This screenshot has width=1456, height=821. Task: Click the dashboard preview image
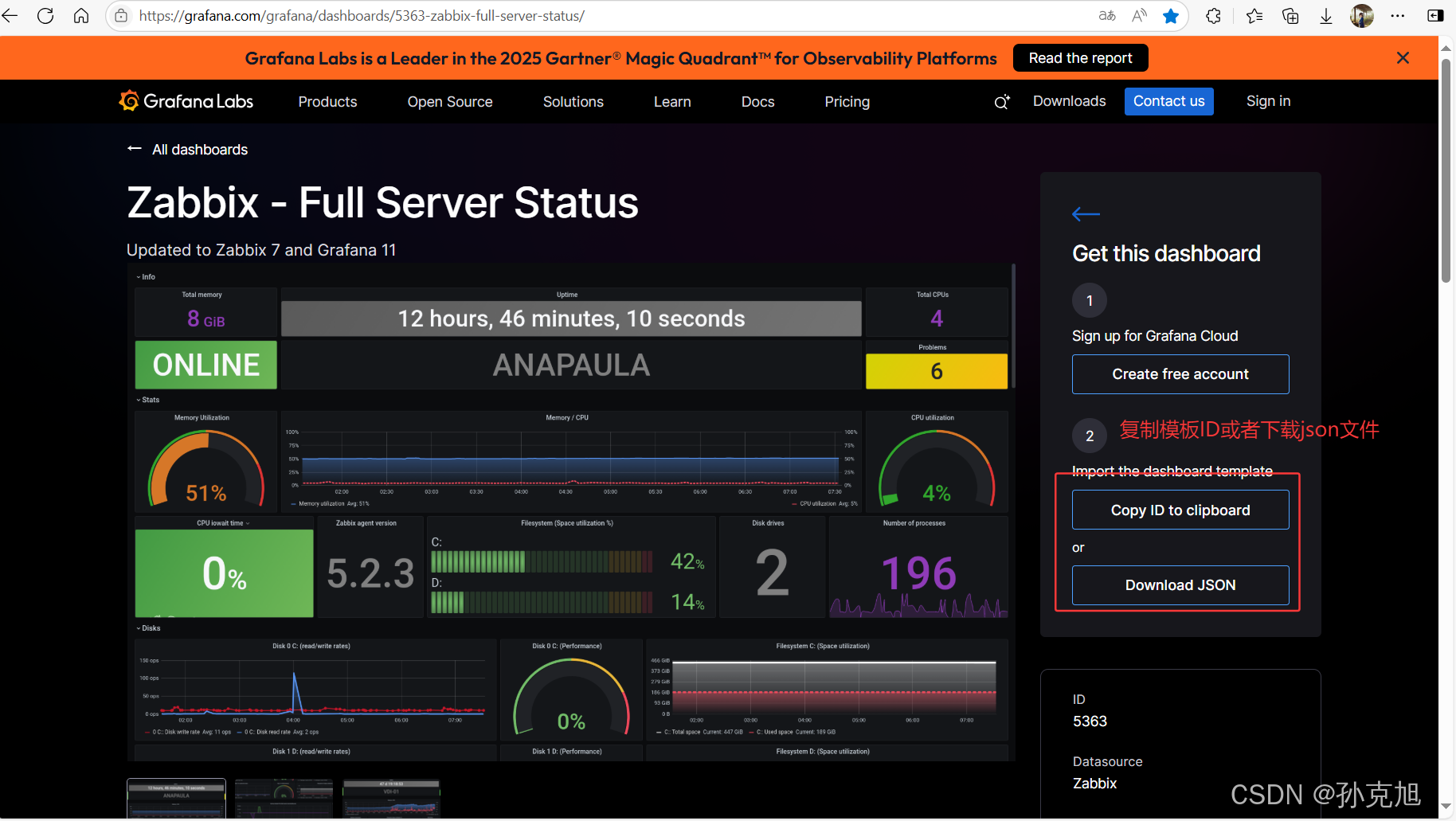[x=571, y=513]
